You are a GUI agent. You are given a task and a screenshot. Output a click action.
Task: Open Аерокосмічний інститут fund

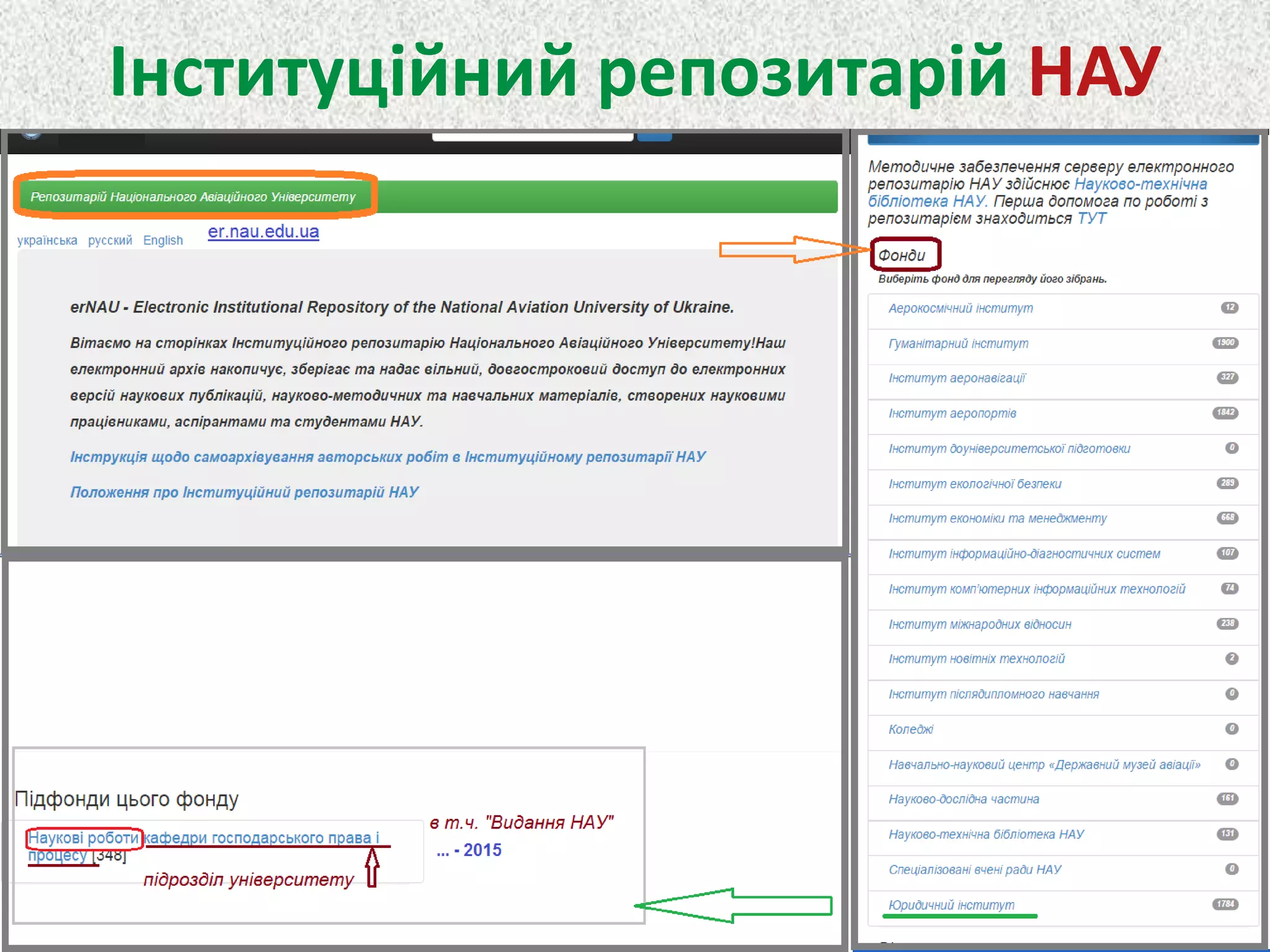pyautogui.click(x=961, y=308)
